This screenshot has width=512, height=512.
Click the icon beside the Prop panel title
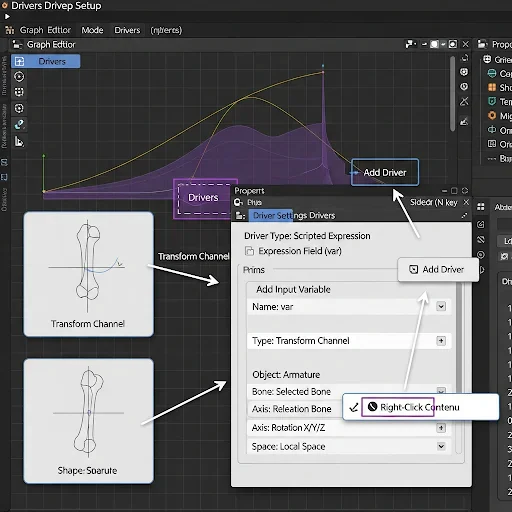point(482,44)
